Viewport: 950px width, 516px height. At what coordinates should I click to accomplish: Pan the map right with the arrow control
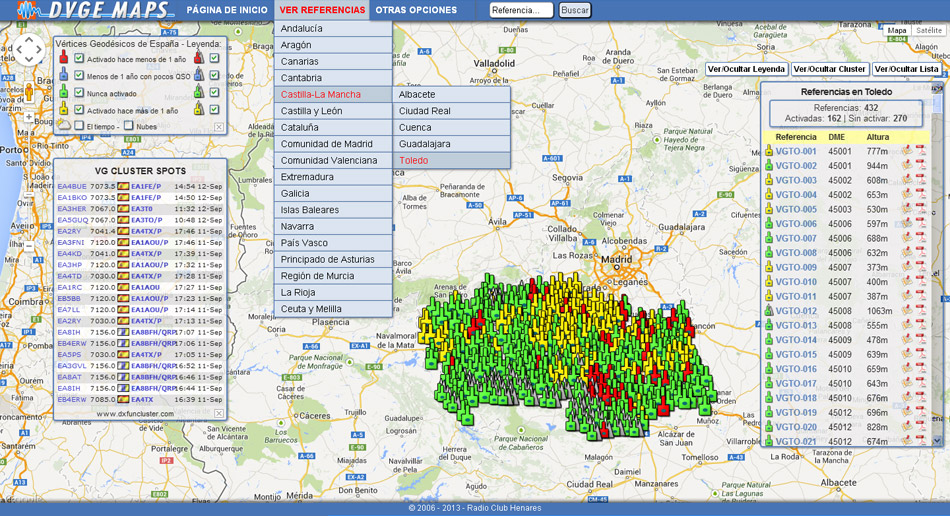(x=39, y=50)
